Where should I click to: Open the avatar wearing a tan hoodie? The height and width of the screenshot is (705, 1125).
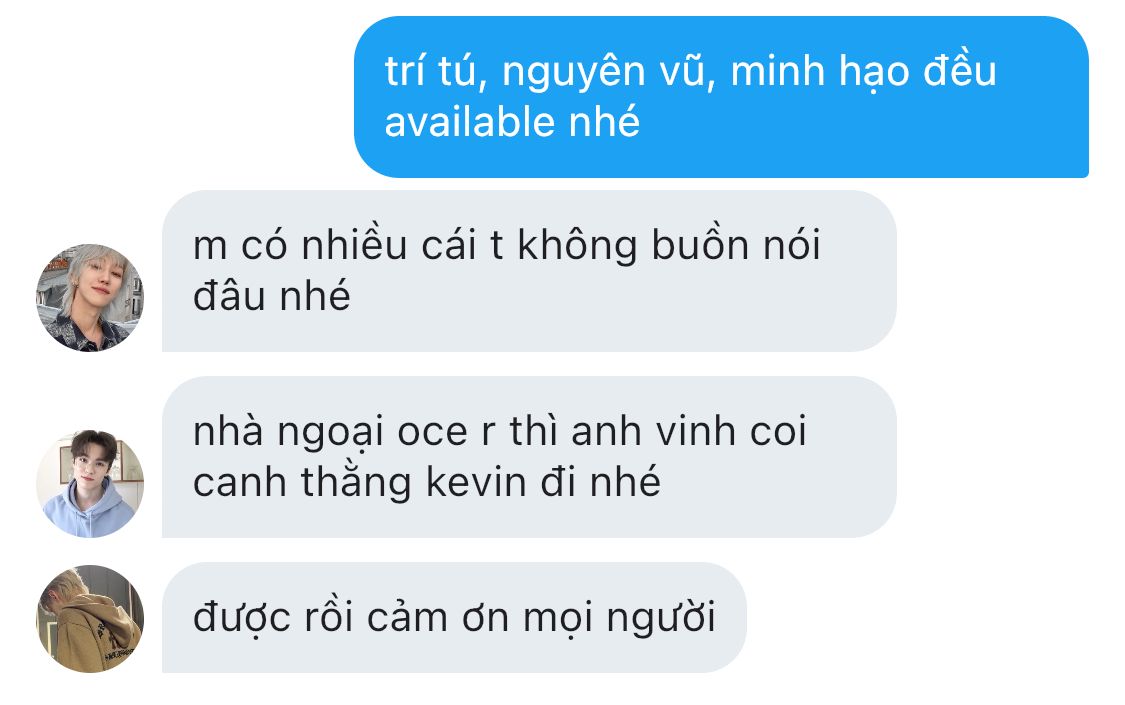pos(90,619)
